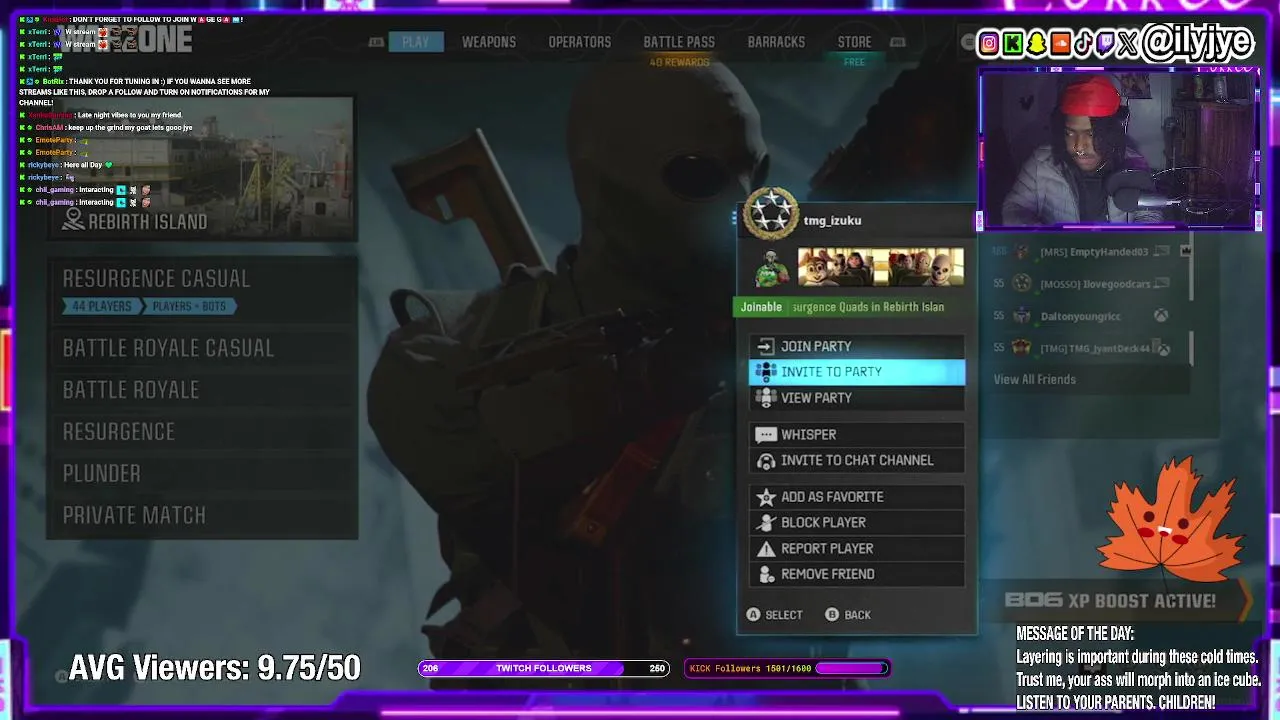Viewport: 1280px width, 720px height.
Task: Select Add as Favorite
Action: coord(857,497)
